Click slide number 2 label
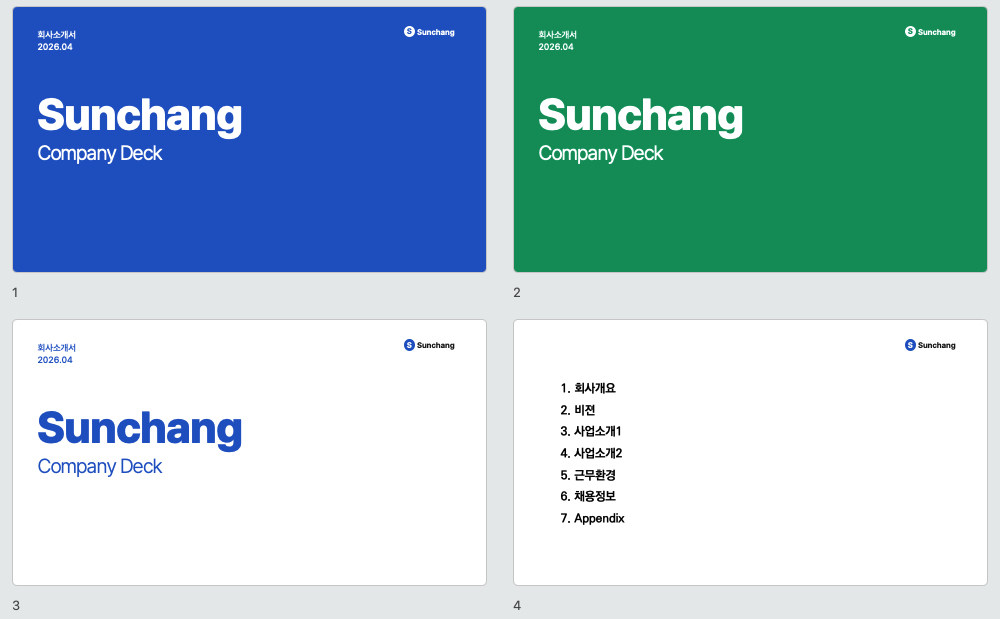This screenshot has width=1000, height=619. (x=517, y=293)
